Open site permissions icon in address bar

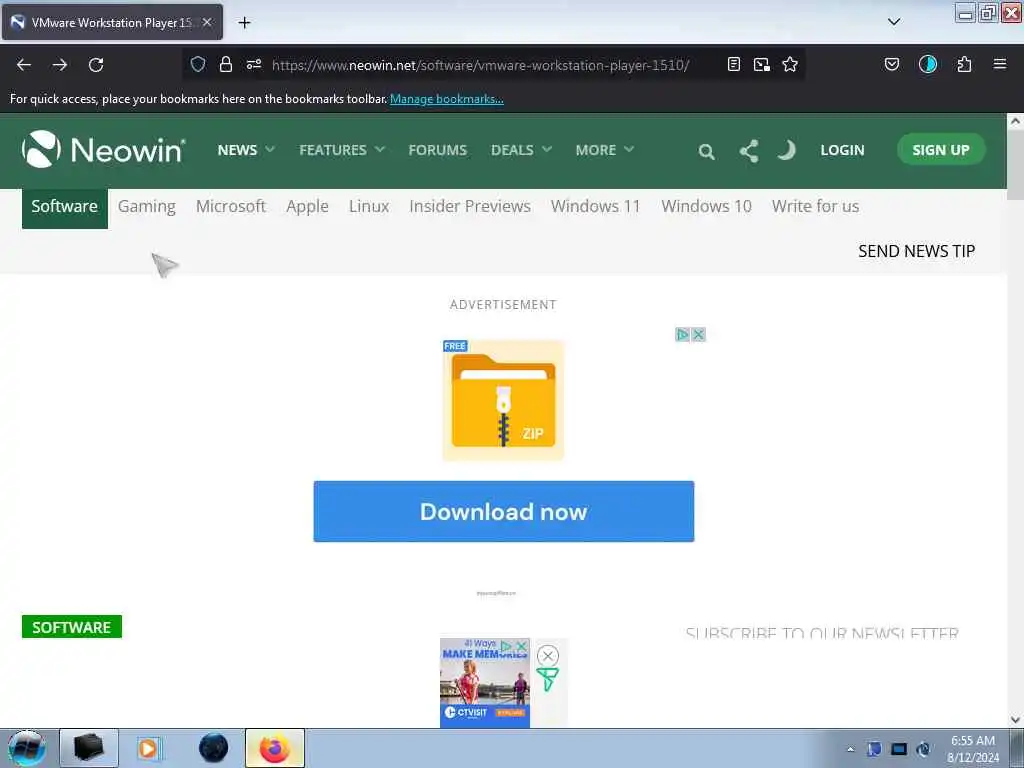254,64
